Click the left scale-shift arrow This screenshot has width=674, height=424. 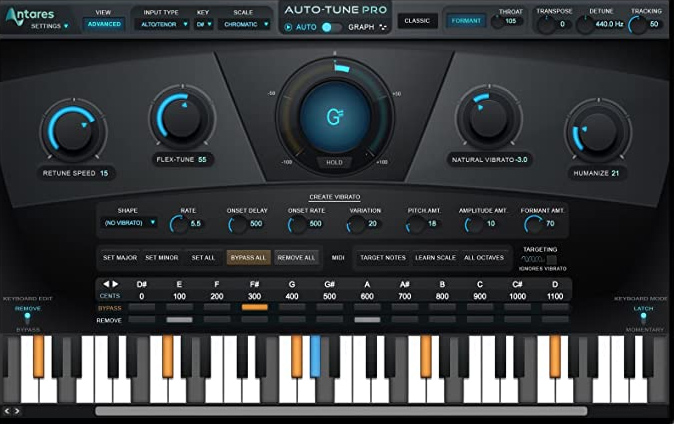click(x=106, y=284)
